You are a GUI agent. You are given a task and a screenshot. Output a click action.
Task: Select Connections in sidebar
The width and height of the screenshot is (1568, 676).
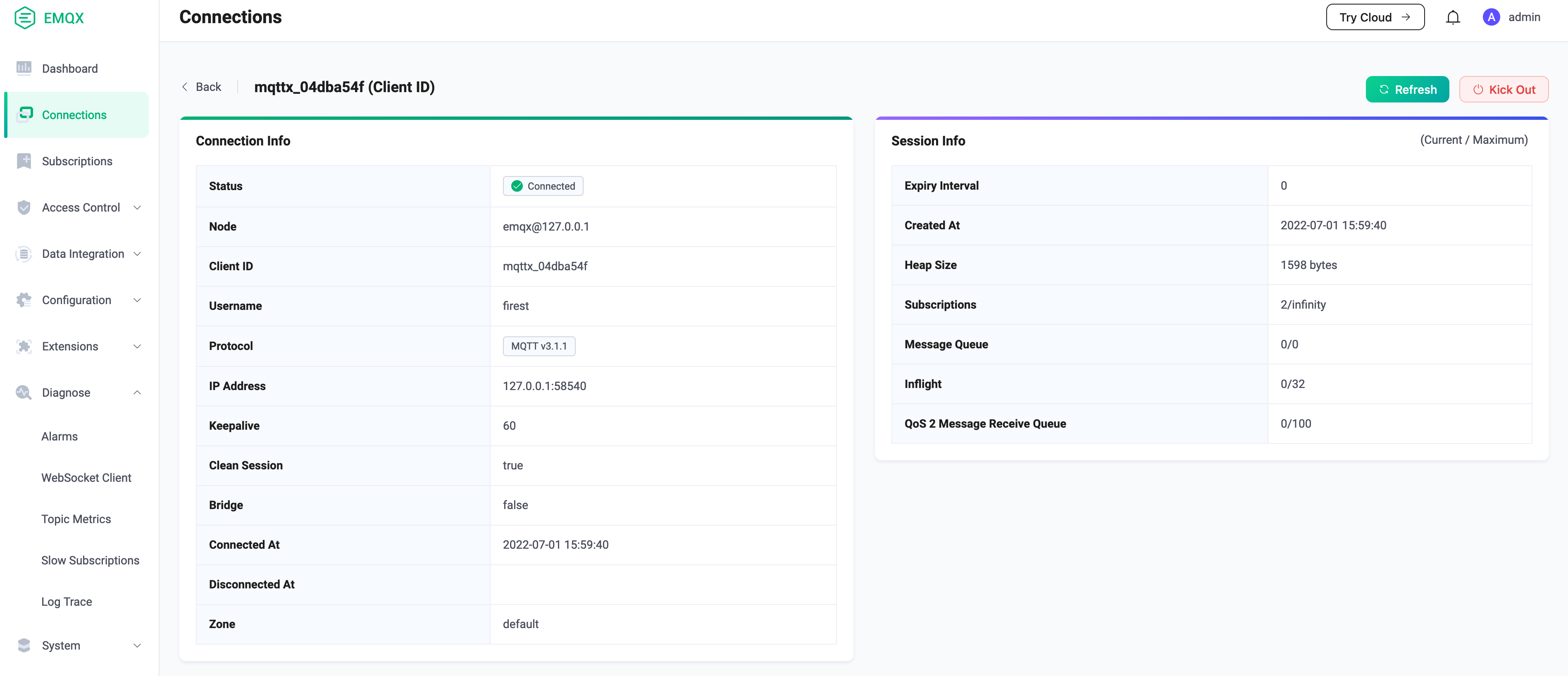(x=76, y=114)
